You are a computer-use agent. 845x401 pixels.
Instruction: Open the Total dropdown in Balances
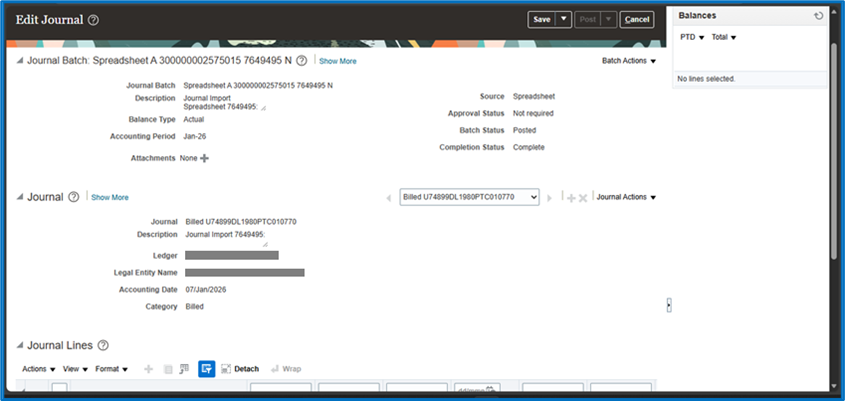click(x=724, y=37)
